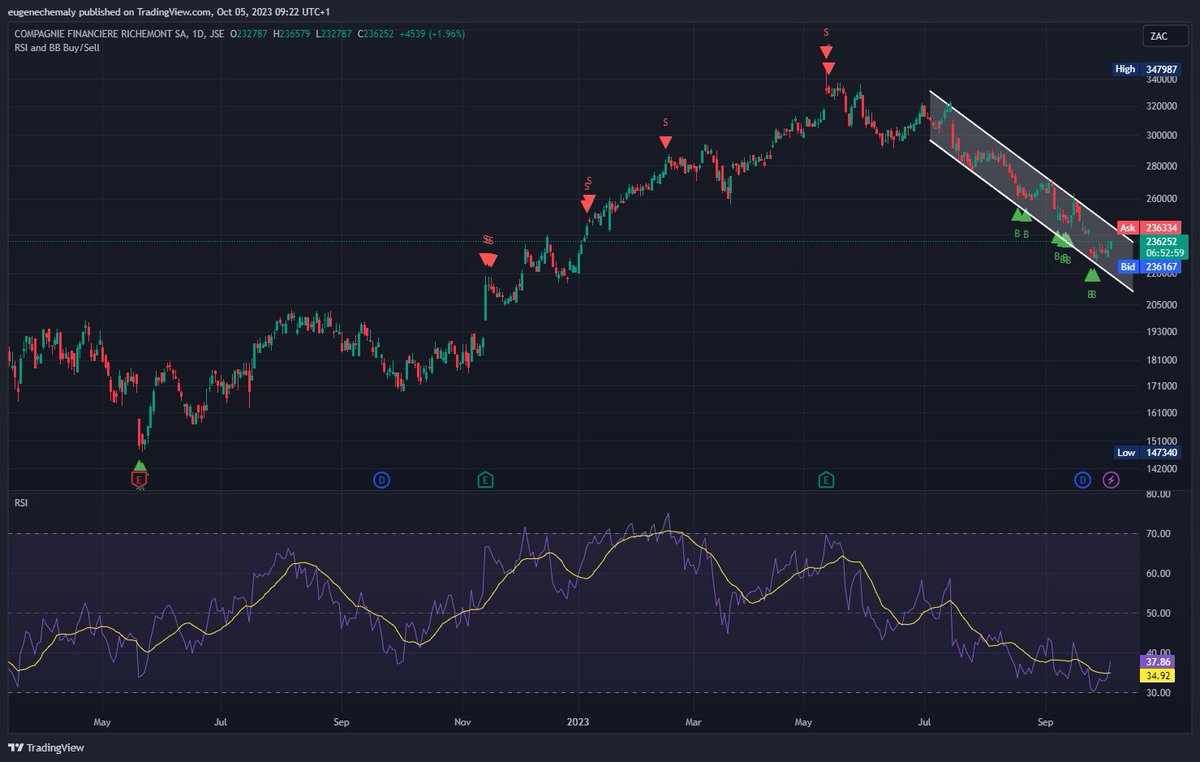Click the blue D dividend marker near Sep 2023

point(1082,480)
